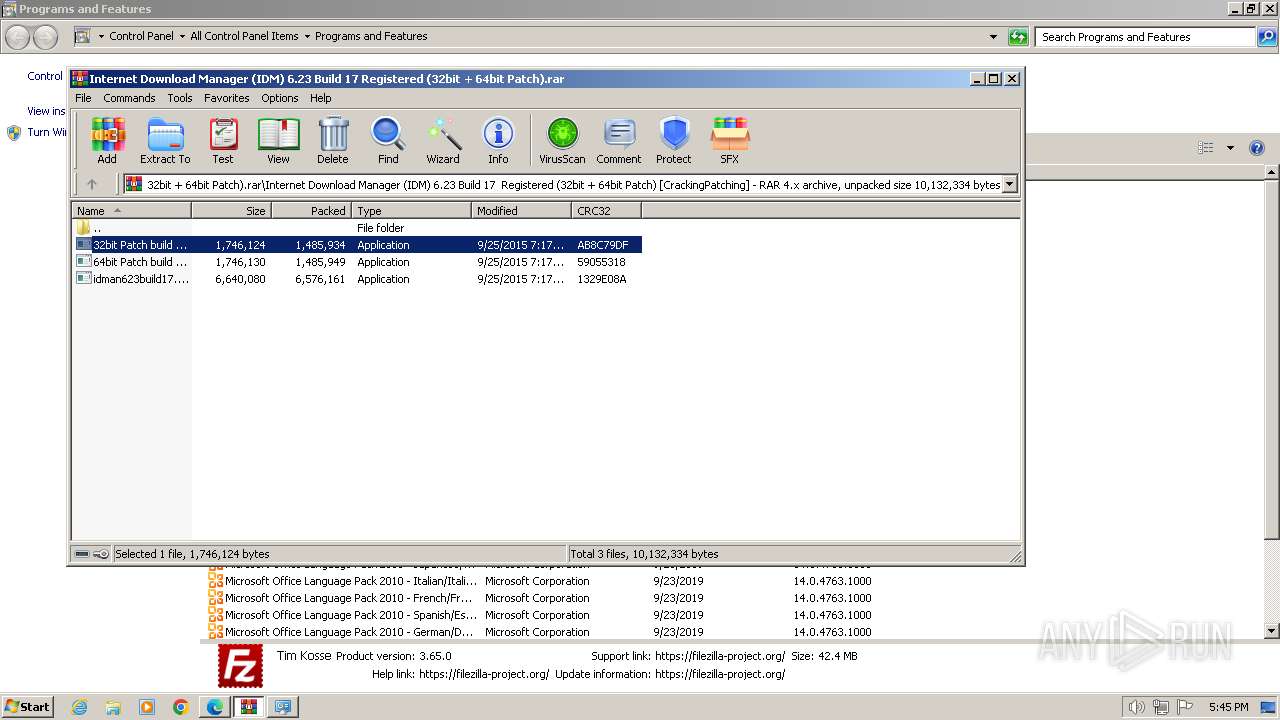Expand the Control Panel breadcrumb arrow

(x=180, y=36)
